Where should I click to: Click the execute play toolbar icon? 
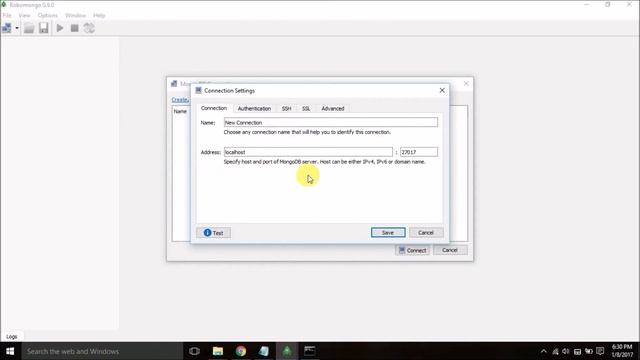point(60,28)
